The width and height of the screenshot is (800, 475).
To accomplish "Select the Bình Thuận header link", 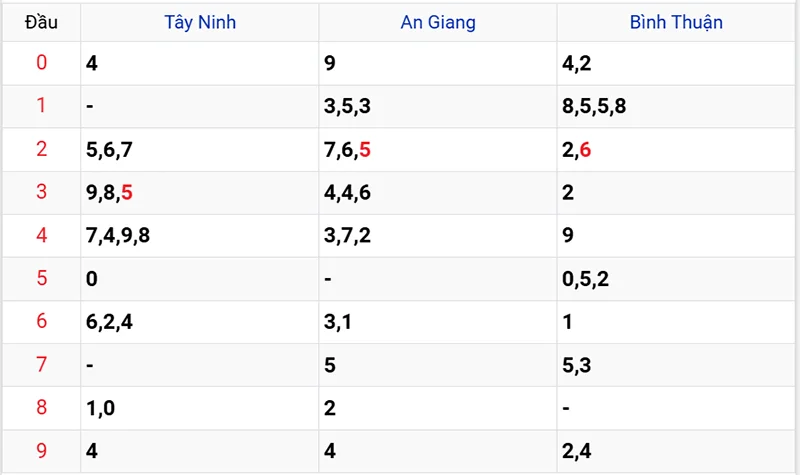I will point(676,22).
